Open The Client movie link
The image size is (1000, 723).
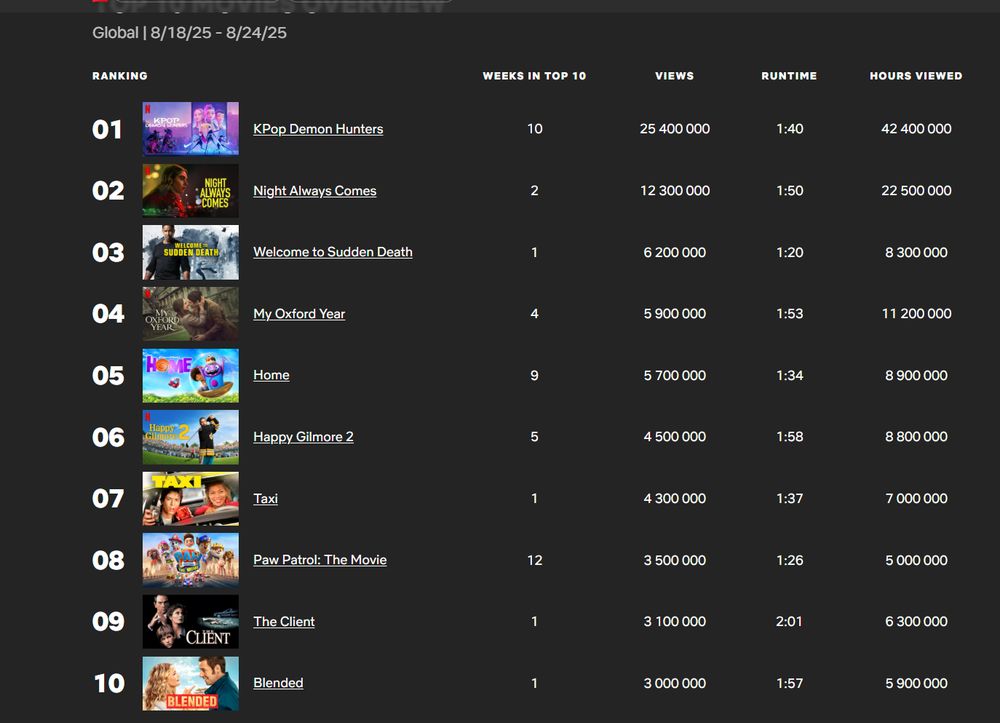coord(284,622)
